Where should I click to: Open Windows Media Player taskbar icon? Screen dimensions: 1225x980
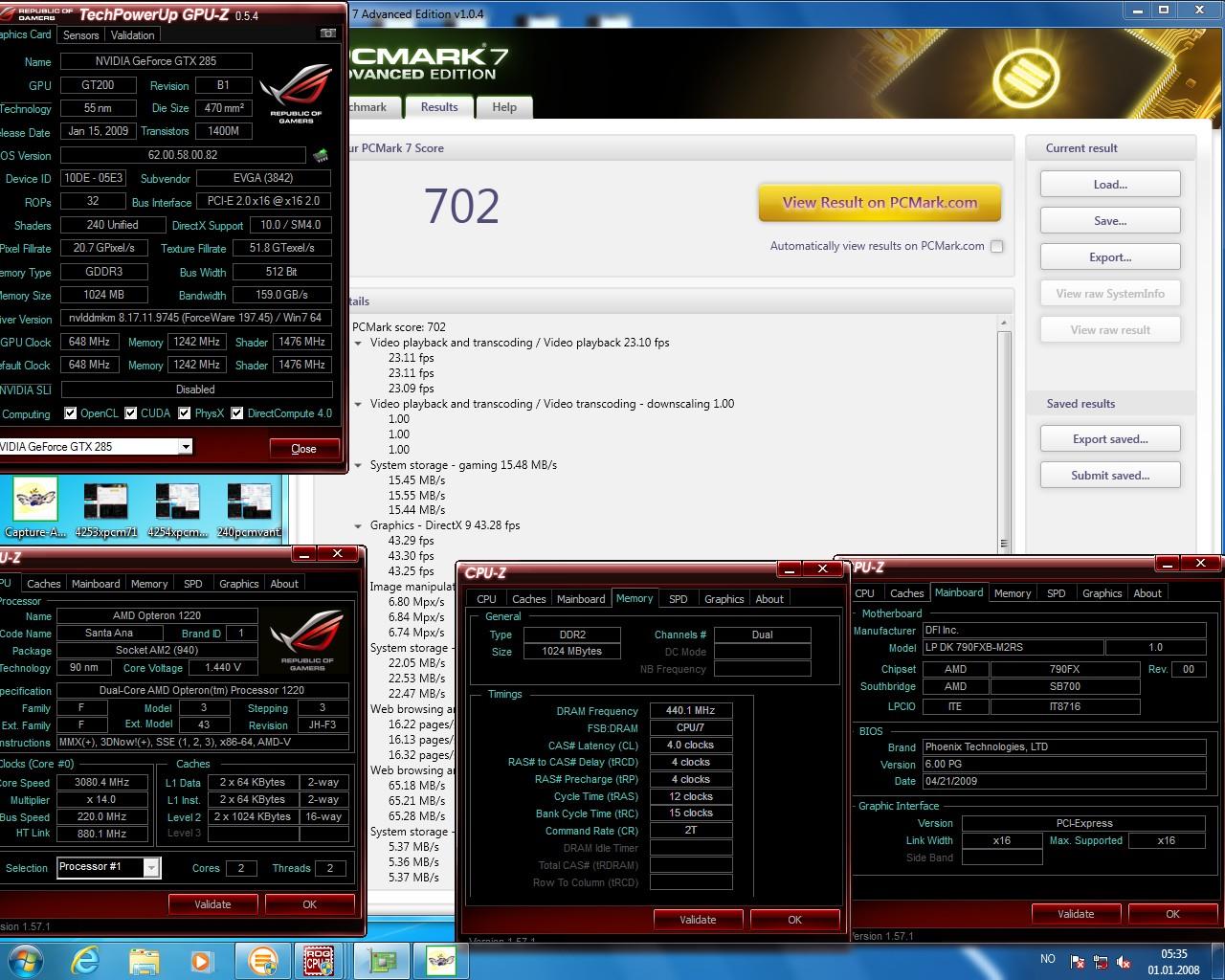tap(200, 960)
